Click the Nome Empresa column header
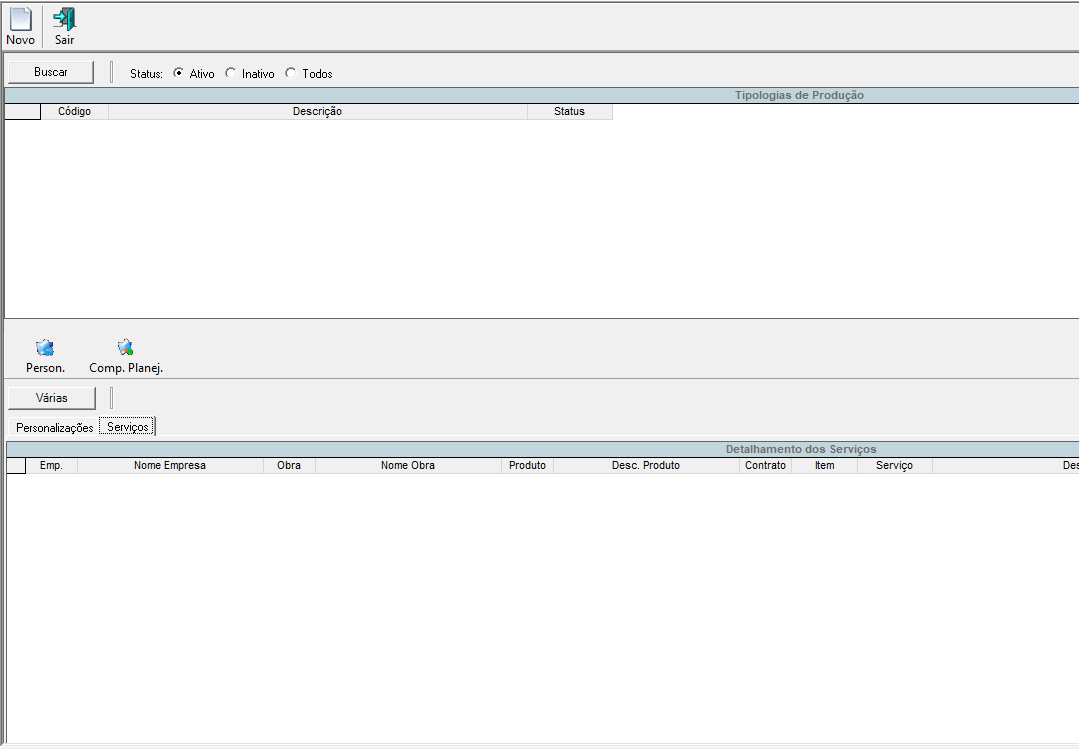The image size is (1079, 749). click(x=170, y=466)
